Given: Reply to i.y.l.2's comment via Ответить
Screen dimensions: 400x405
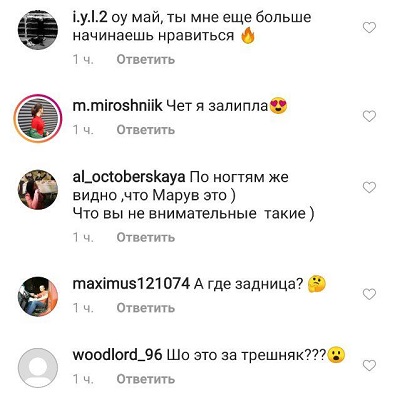Looking at the screenshot, I should (x=146, y=60).
